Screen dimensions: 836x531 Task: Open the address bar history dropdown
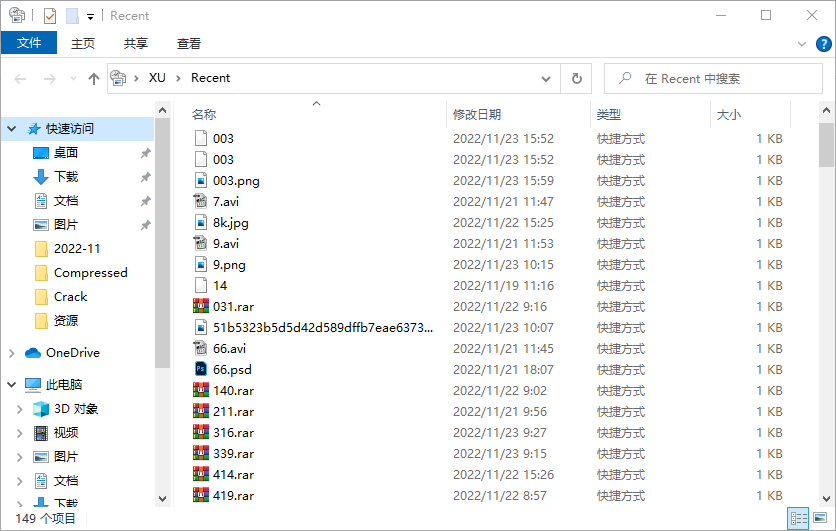pyautogui.click(x=546, y=78)
